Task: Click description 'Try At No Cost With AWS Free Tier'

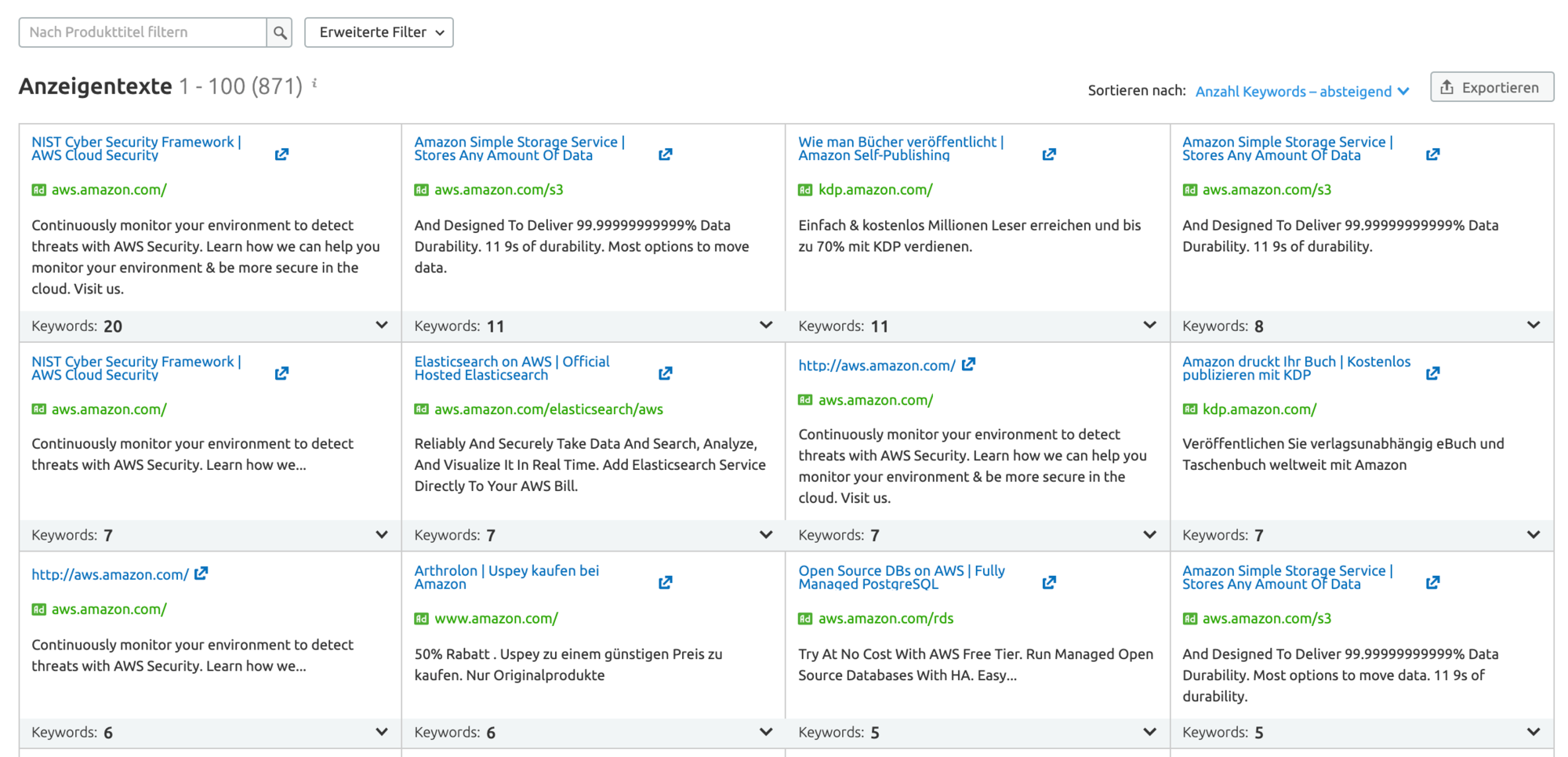Action: coord(975,664)
